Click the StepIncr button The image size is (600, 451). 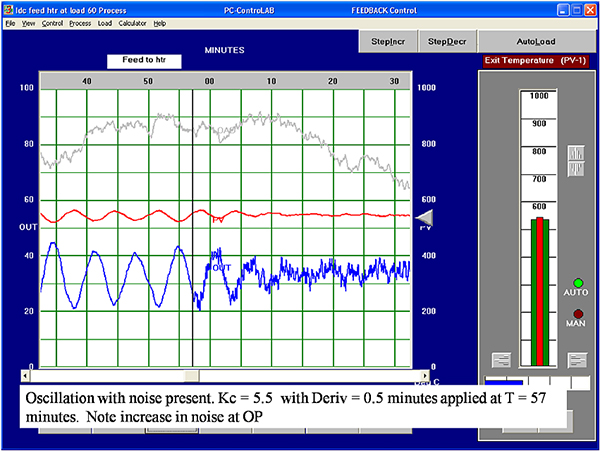point(388,41)
